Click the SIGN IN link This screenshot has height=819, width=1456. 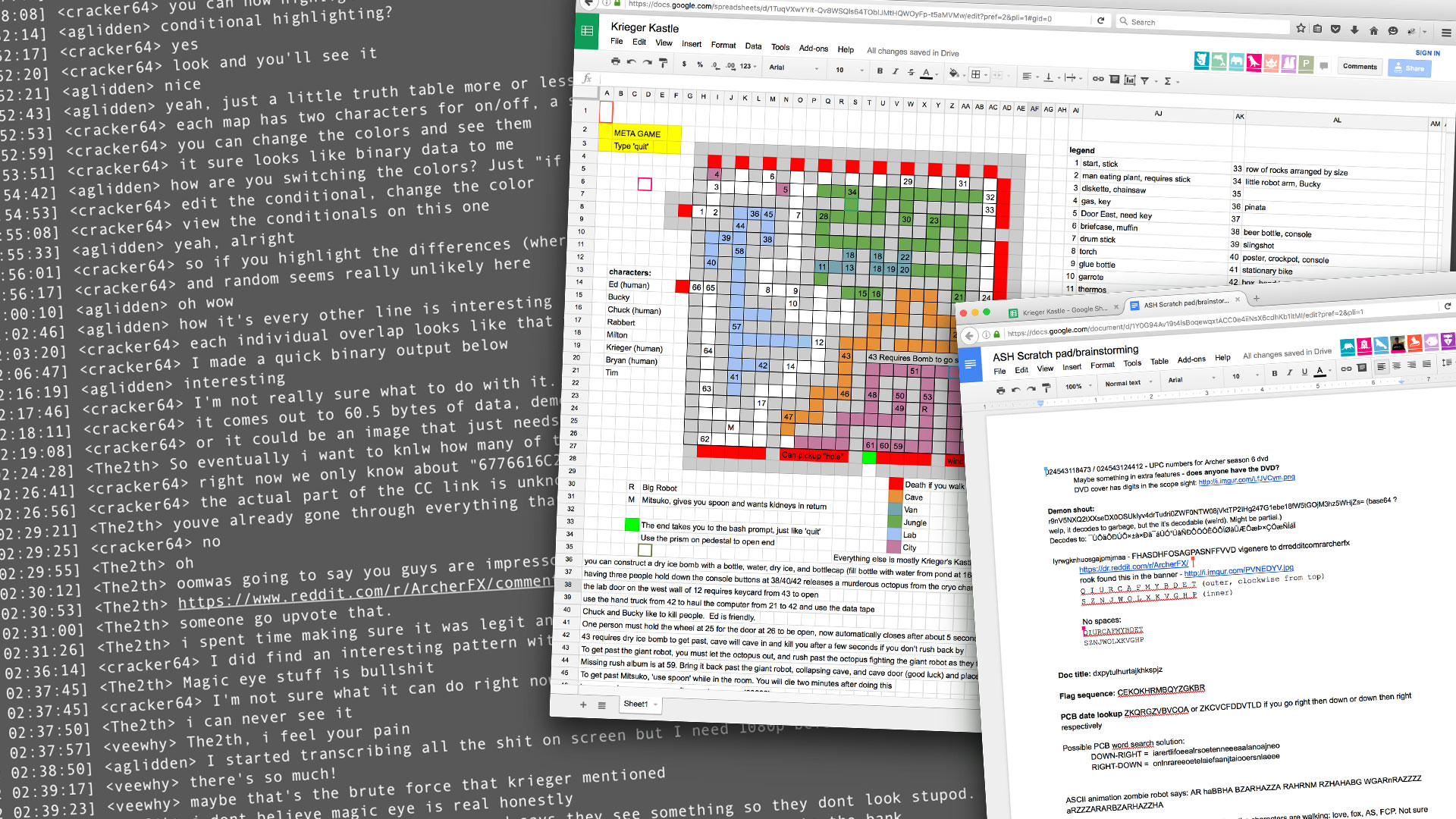point(1427,53)
